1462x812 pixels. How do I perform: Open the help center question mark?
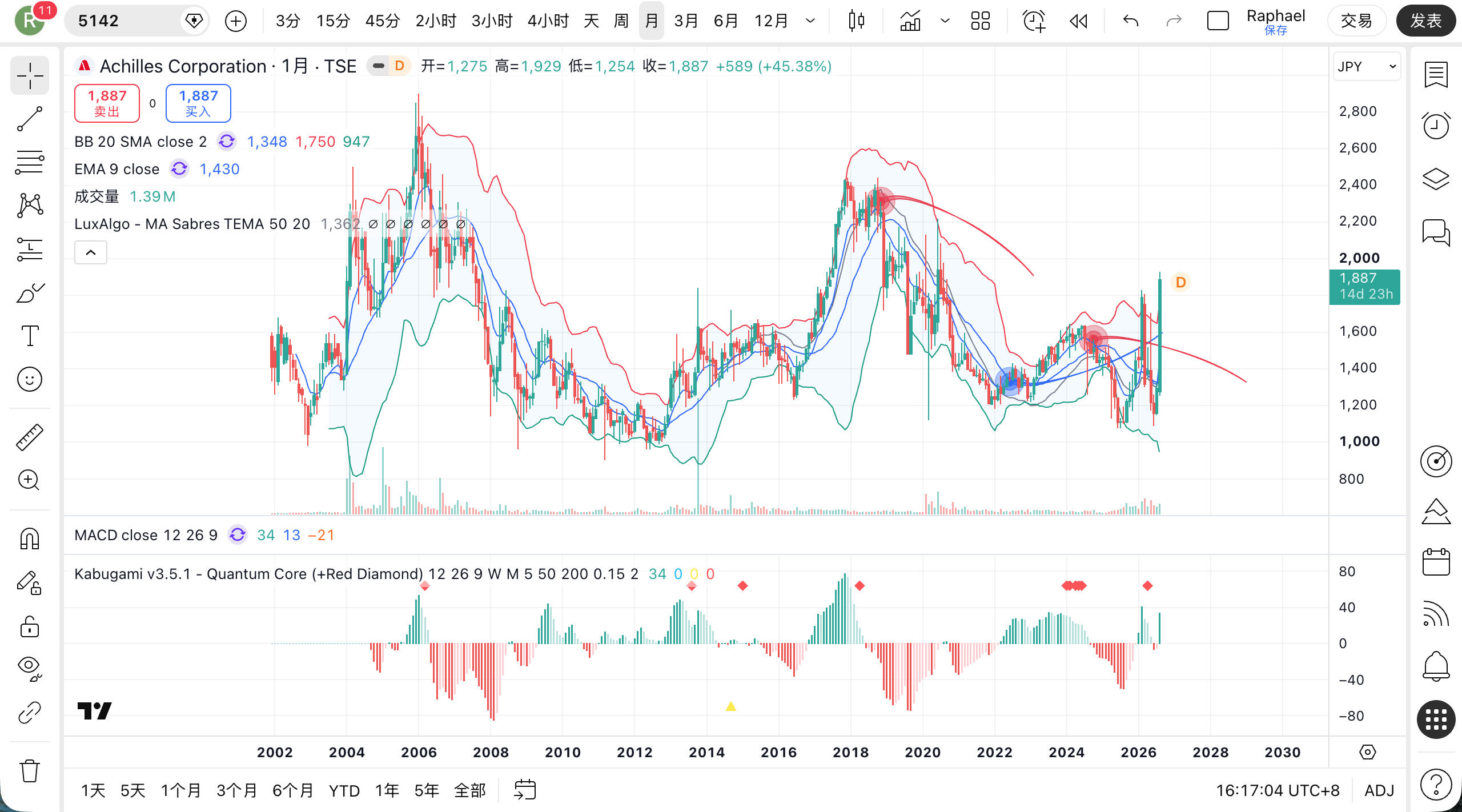pyautogui.click(x=1436, y=785)
